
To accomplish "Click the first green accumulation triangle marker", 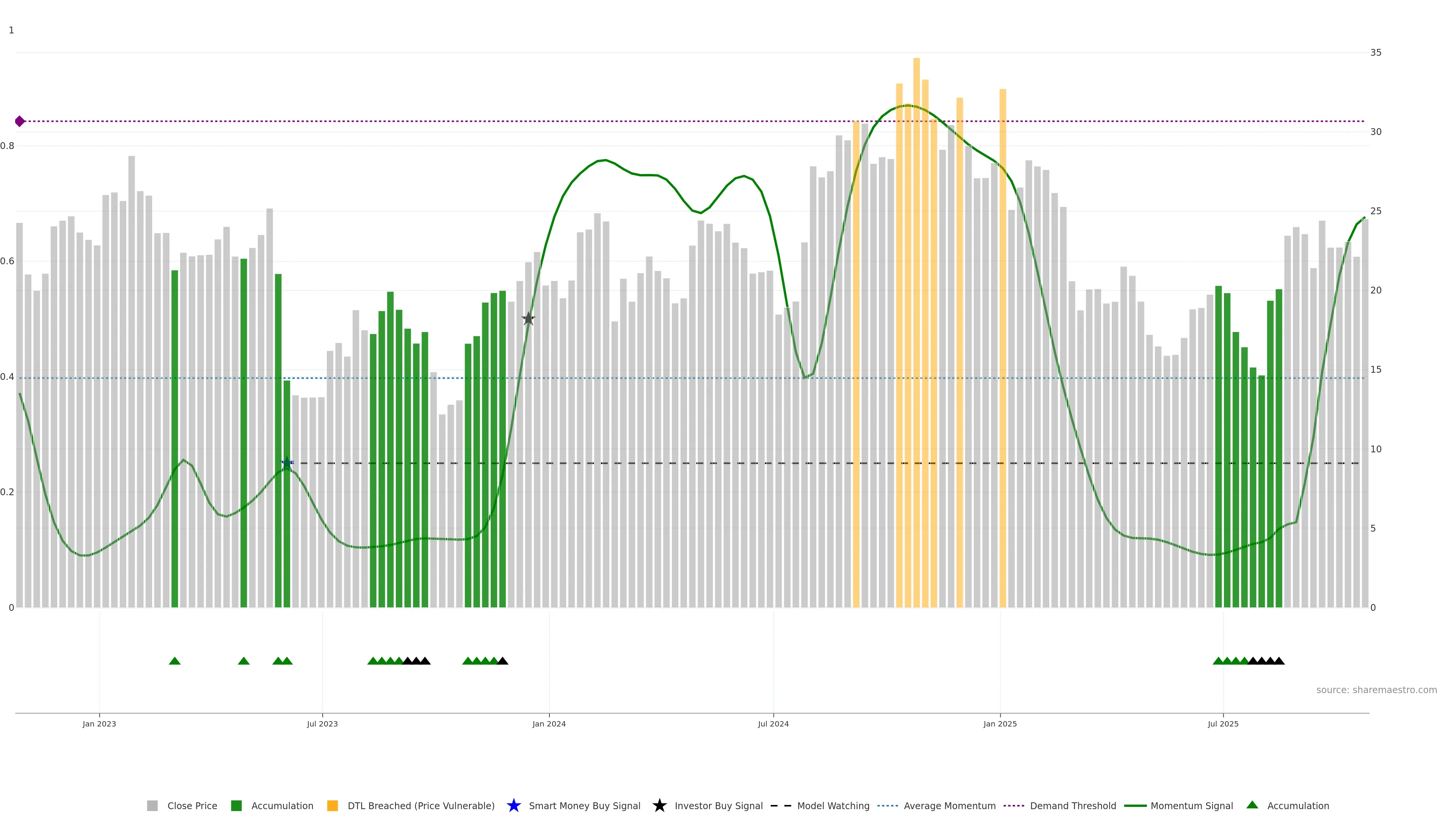I will pos(175,661).
